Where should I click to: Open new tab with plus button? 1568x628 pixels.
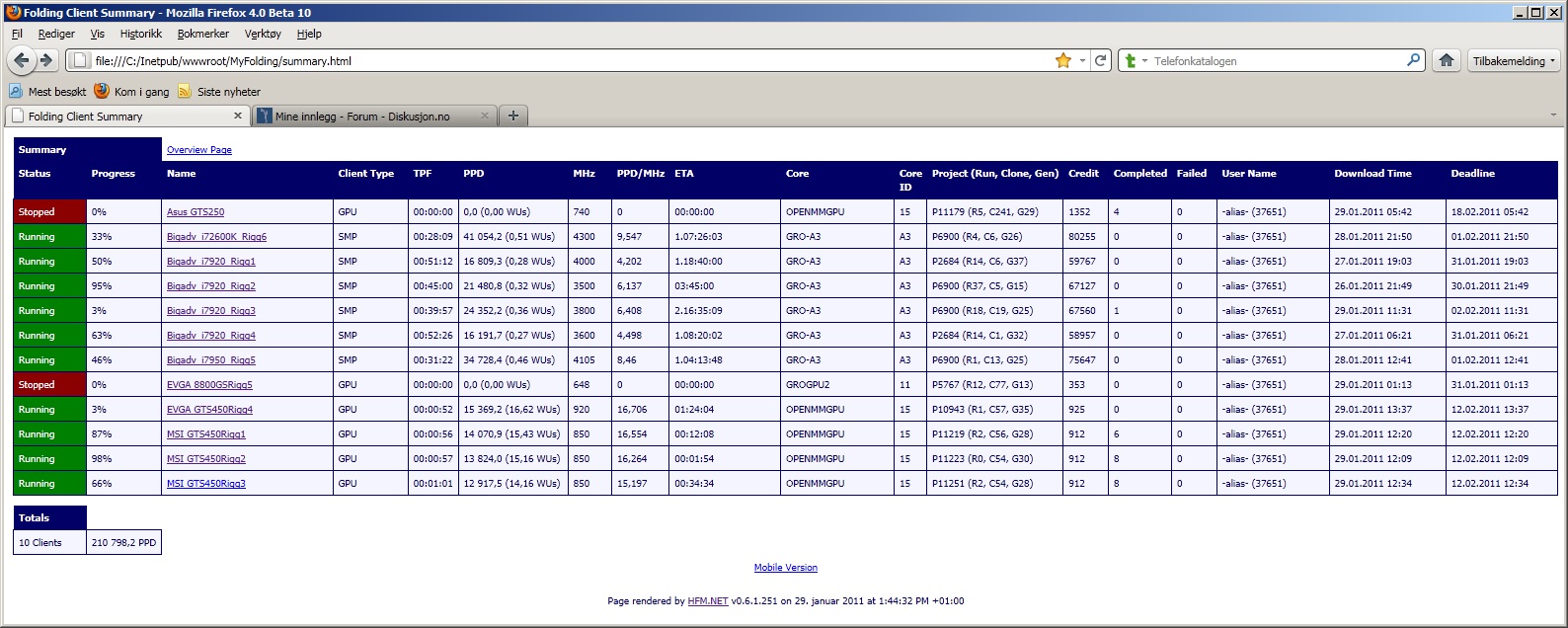point(512,116)
